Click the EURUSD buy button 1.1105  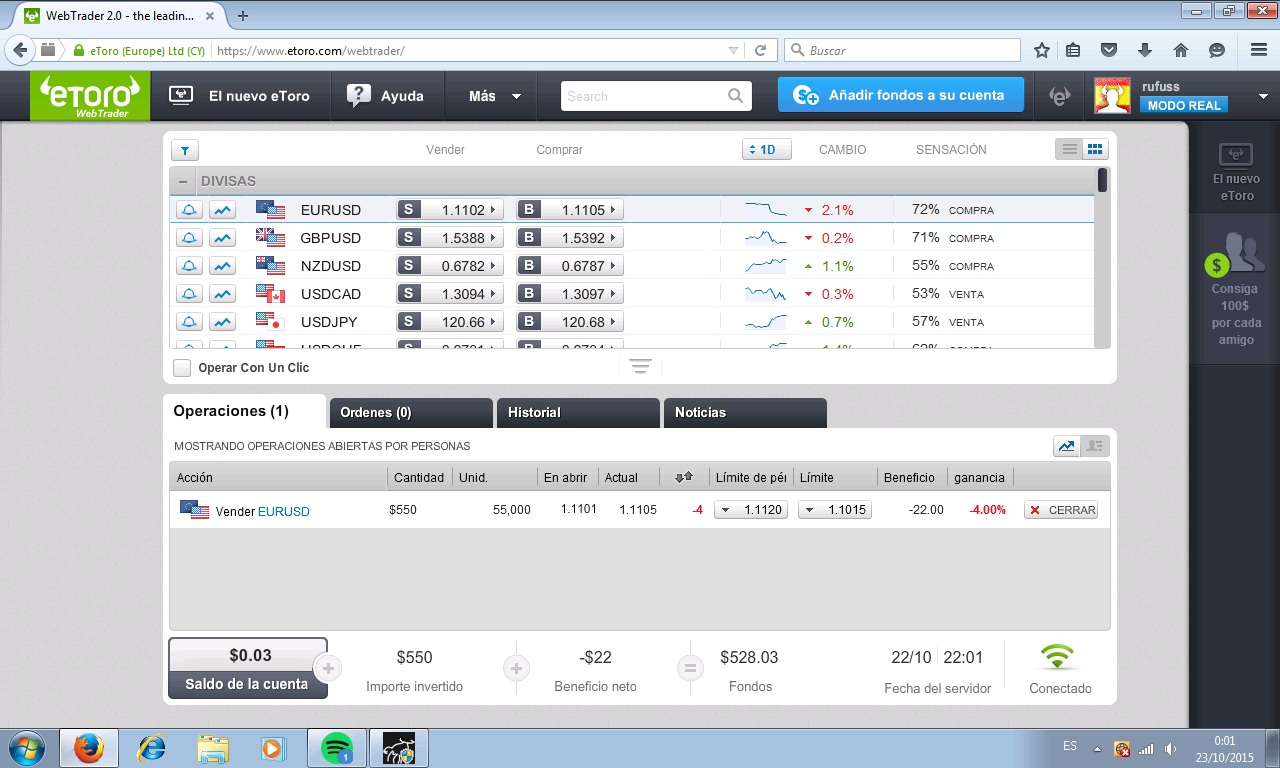(570, 210)
